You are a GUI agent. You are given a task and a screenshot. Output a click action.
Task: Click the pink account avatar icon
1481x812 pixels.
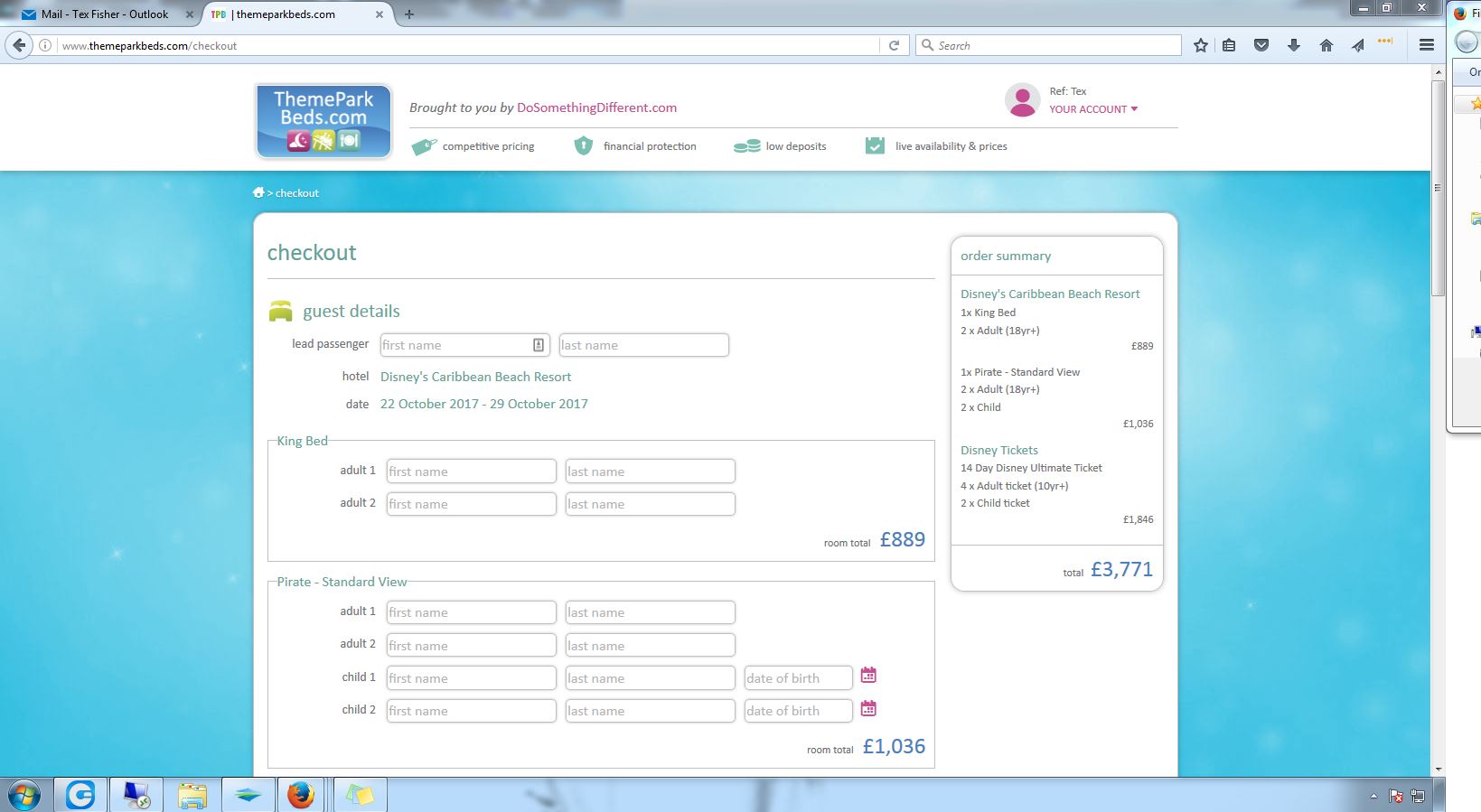(x=1022, y=100)
